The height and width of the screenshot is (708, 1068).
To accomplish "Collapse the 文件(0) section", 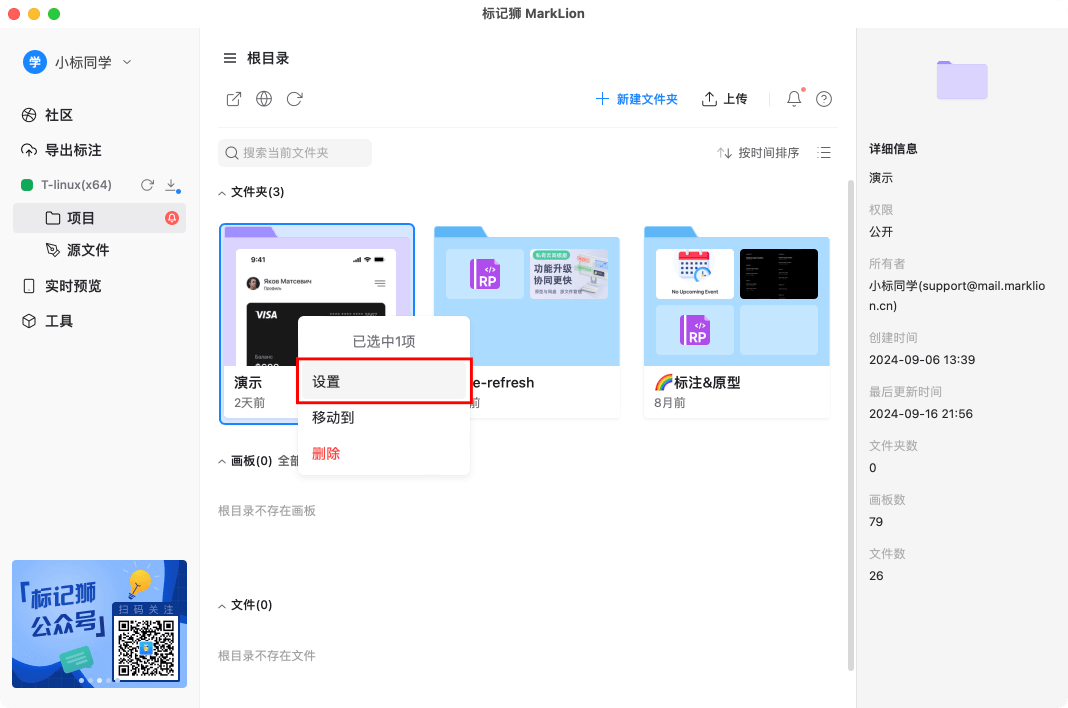I will (223, 605).
